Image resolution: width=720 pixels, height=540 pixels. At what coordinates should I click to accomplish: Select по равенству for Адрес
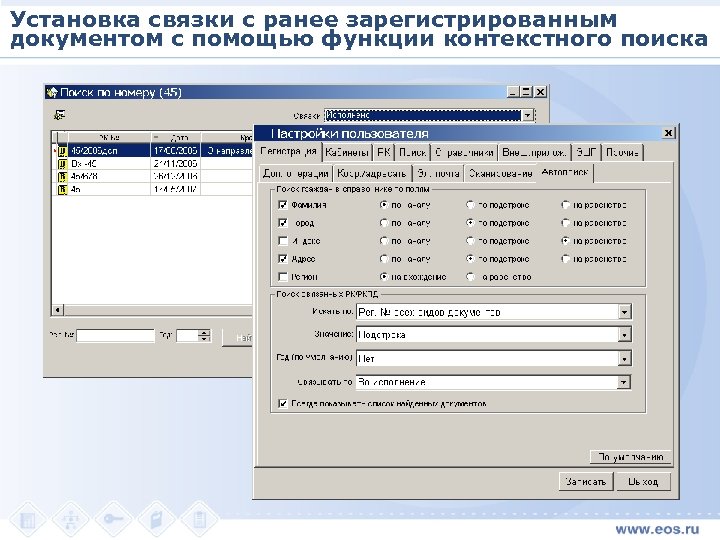tap(566, 259)
